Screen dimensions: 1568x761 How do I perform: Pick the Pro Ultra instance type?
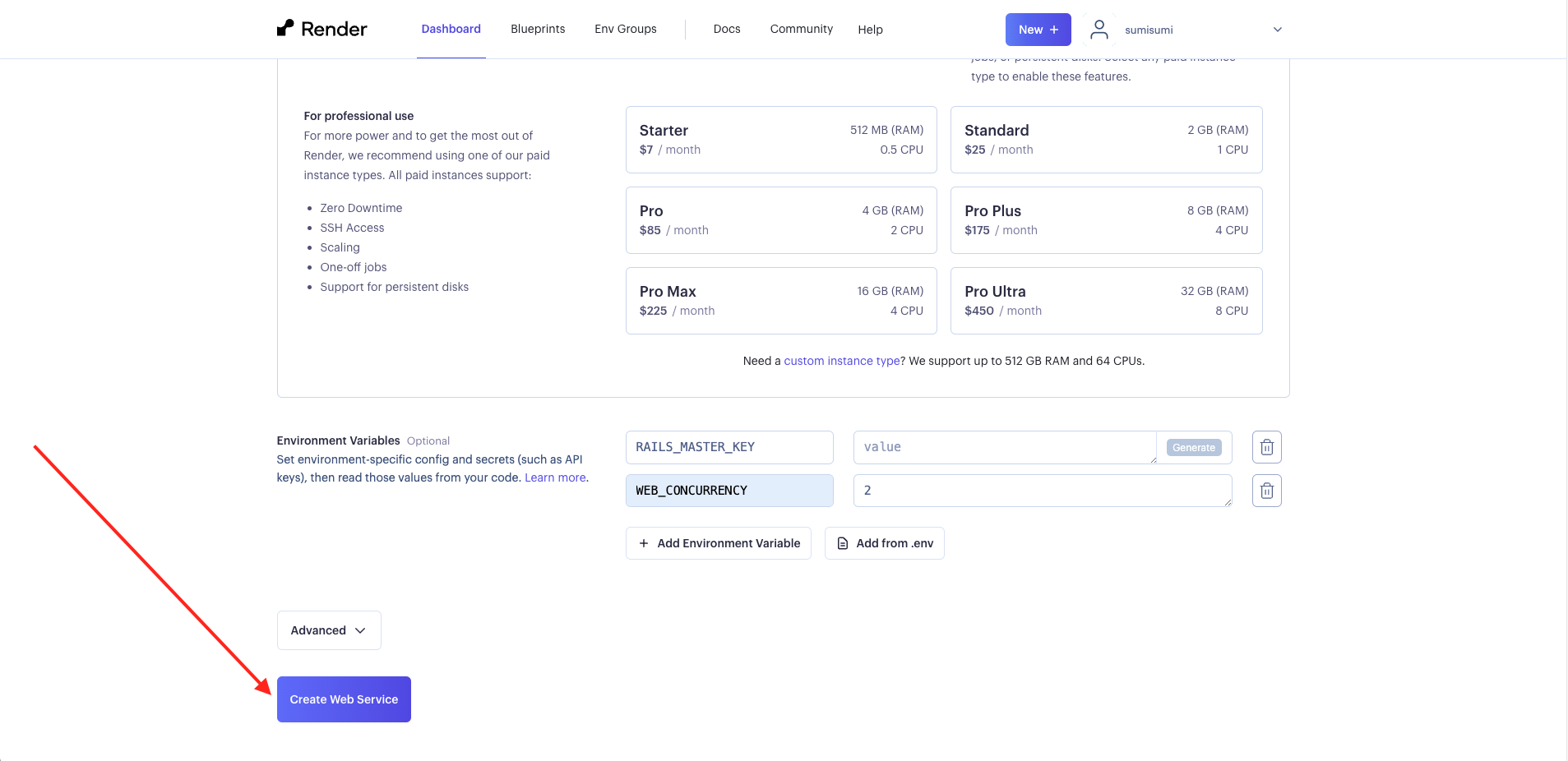1106,301
